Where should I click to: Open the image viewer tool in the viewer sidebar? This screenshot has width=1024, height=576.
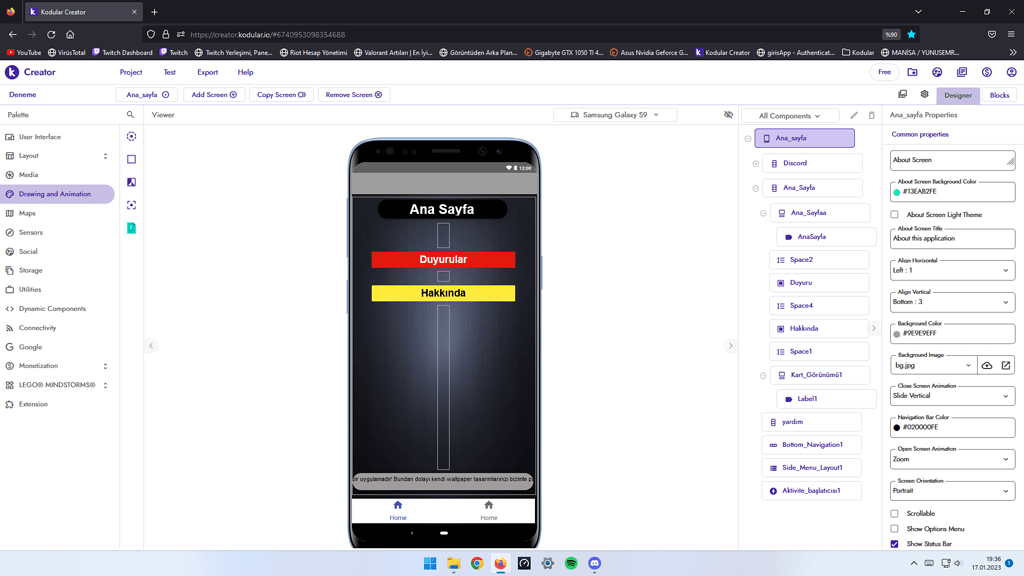[133, 182]
